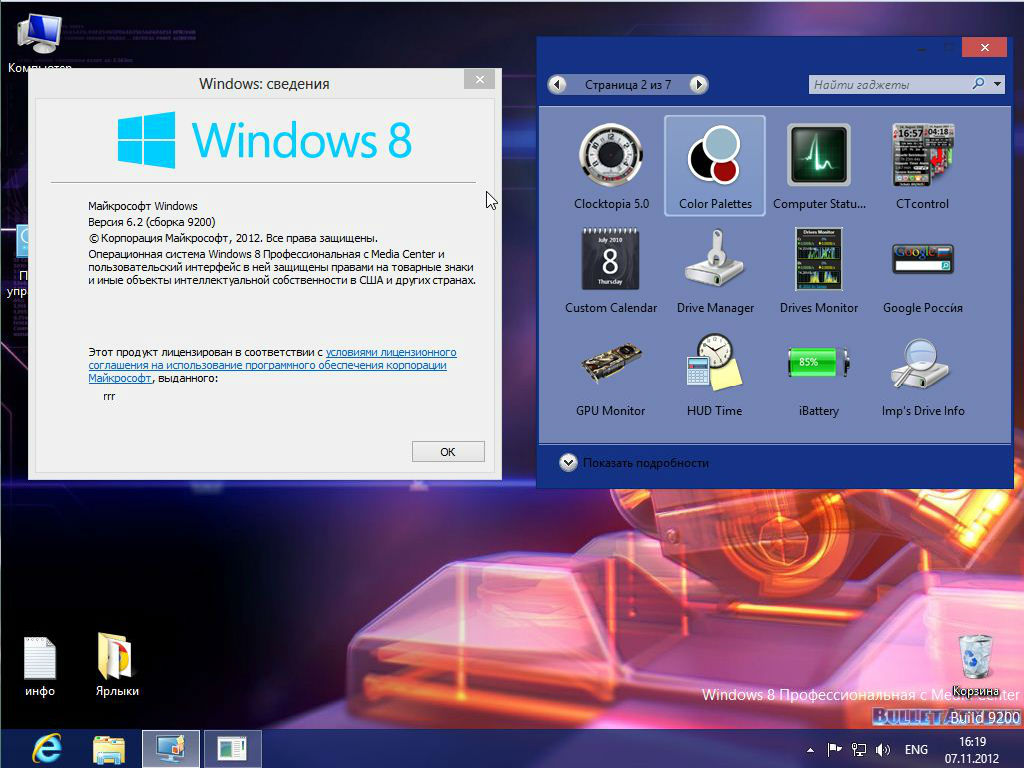
Task: Click the Версия 6.2 (сборка 9200) text
Action: coord(152,222)
